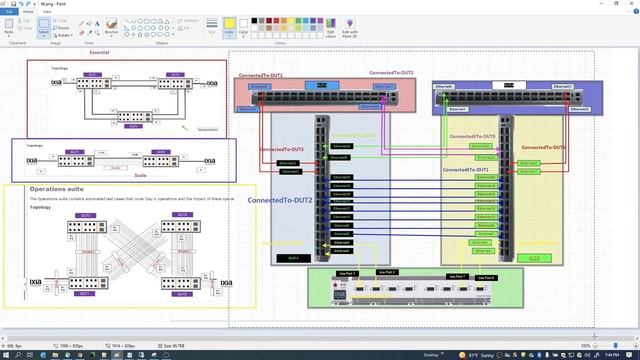Choose the purple color swatch
Image resolution: width=640 pixels, height=360 pixels.
click(320, 20)
